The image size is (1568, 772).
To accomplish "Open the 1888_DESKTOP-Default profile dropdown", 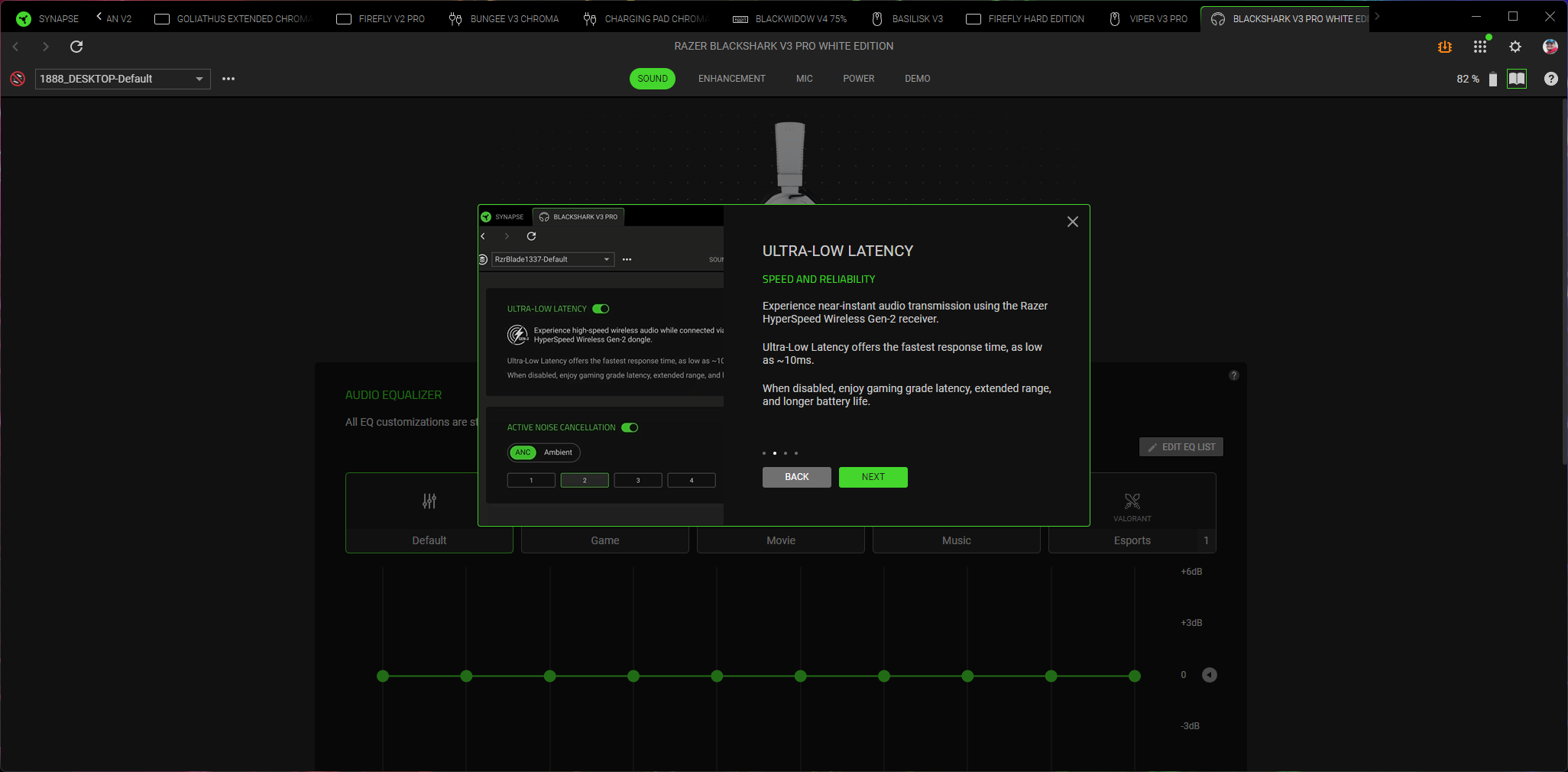I will click(x=123, y=79).
